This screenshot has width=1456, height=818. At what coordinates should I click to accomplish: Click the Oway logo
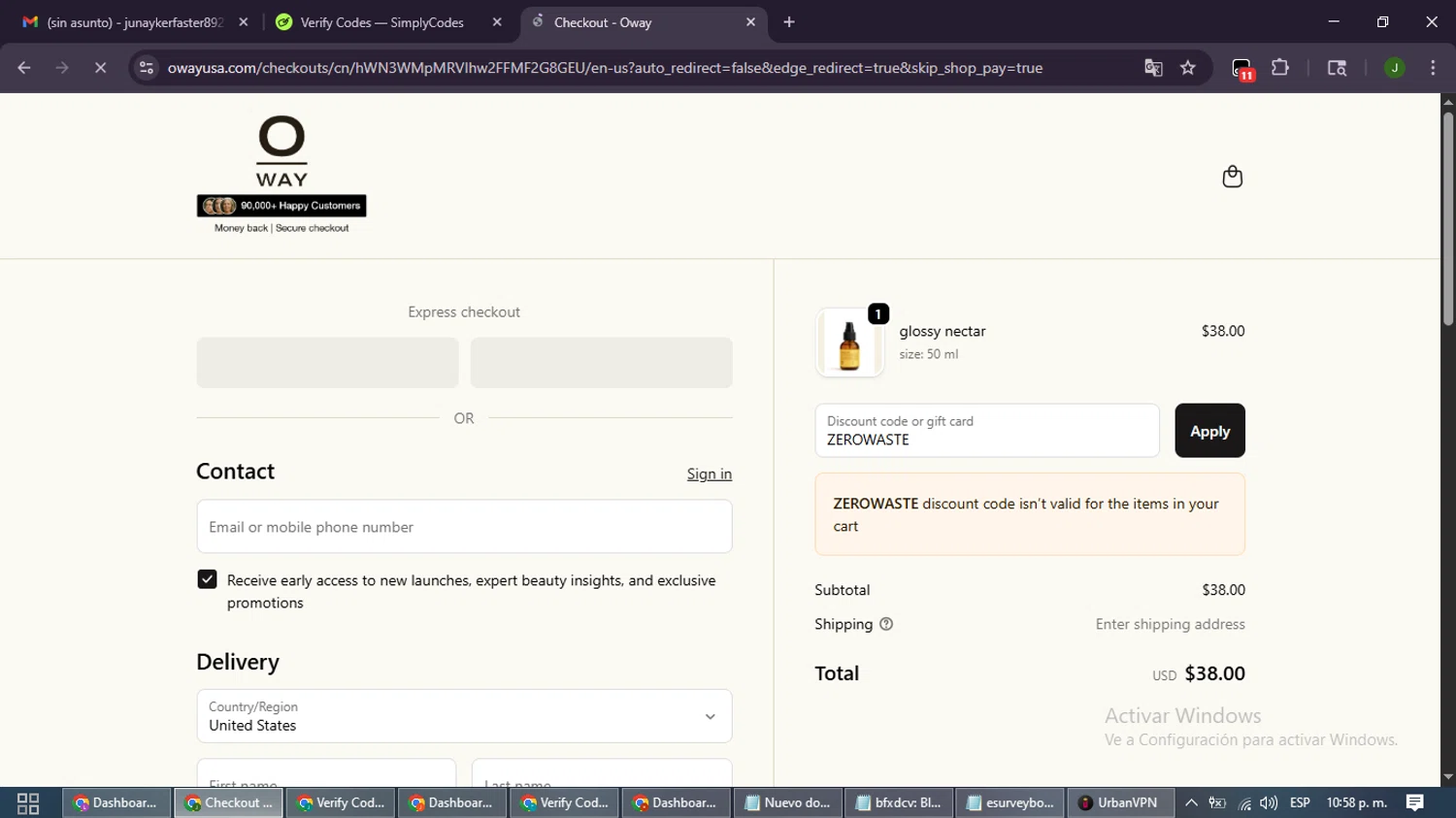[281, 150]
